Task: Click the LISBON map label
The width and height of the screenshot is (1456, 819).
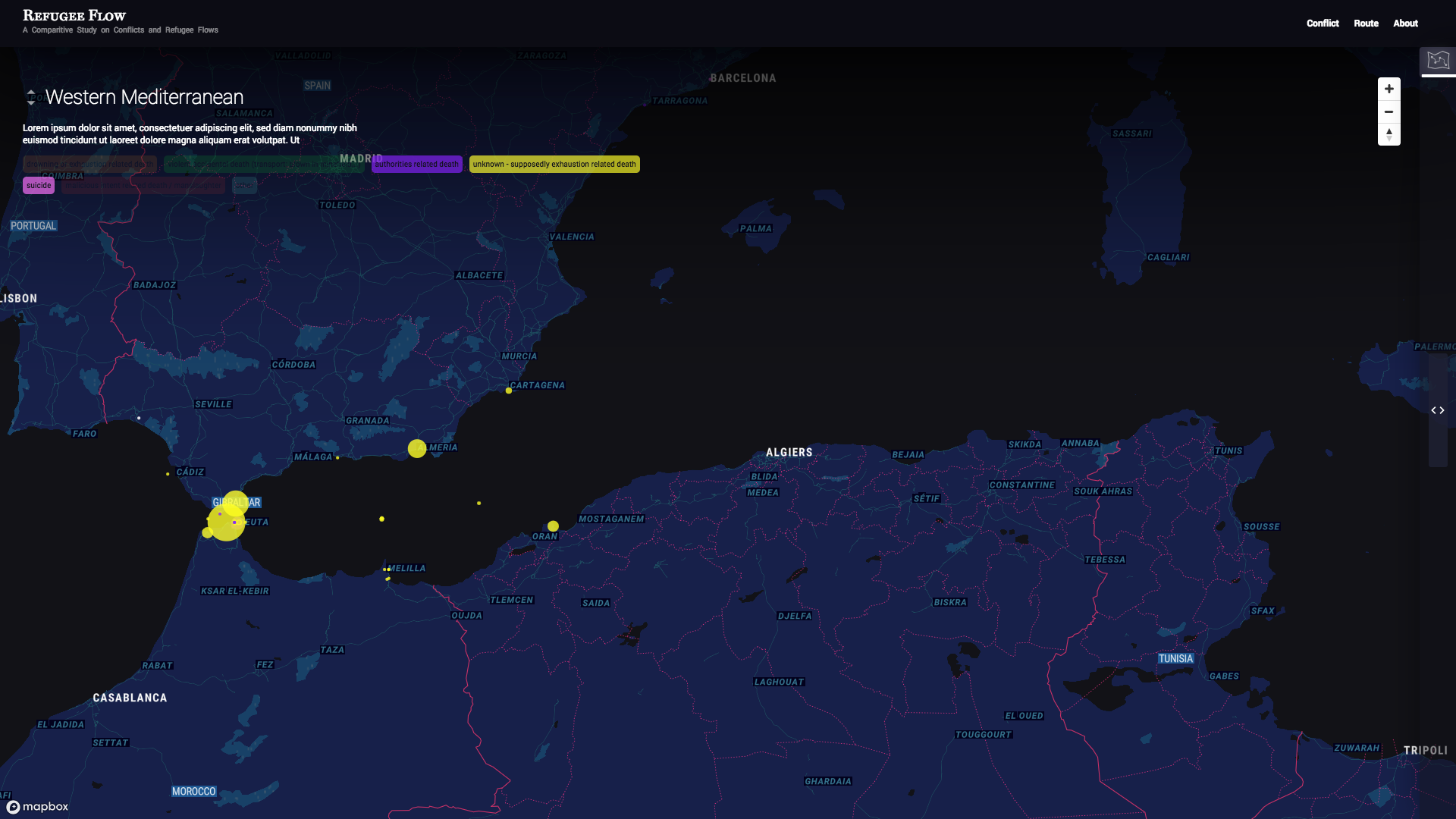Action: 18,299
